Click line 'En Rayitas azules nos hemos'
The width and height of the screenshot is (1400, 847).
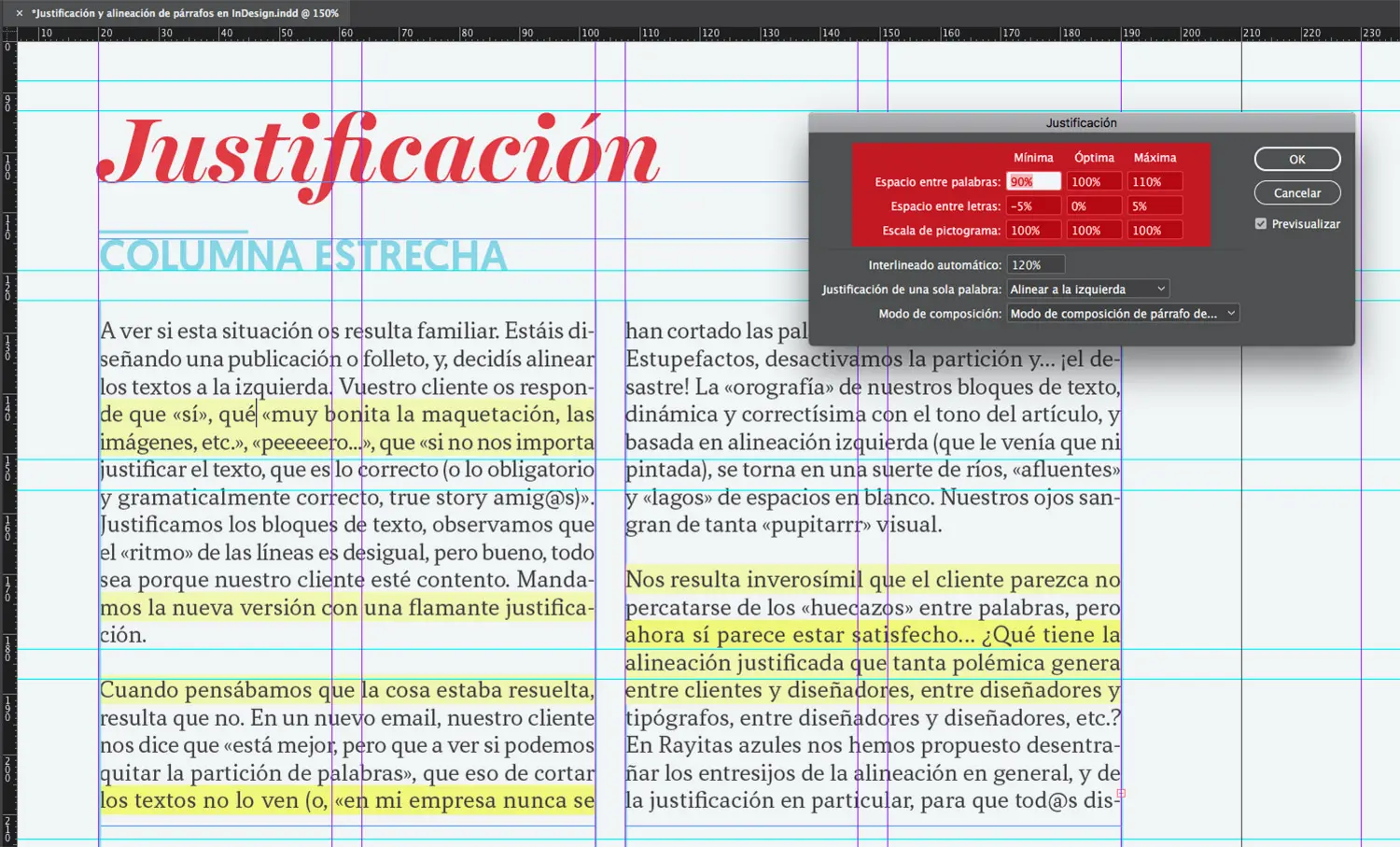click(x=873, y=745)
